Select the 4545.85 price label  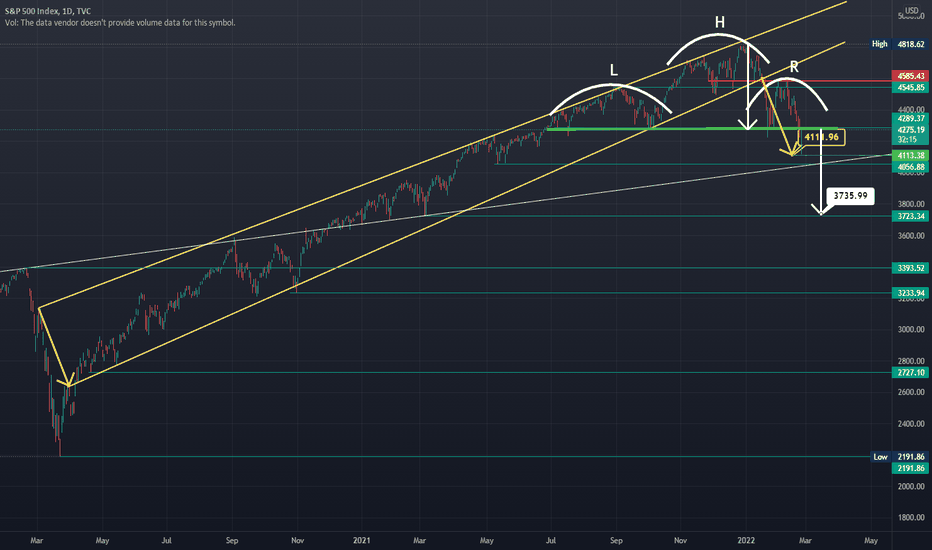coord(910,87)
